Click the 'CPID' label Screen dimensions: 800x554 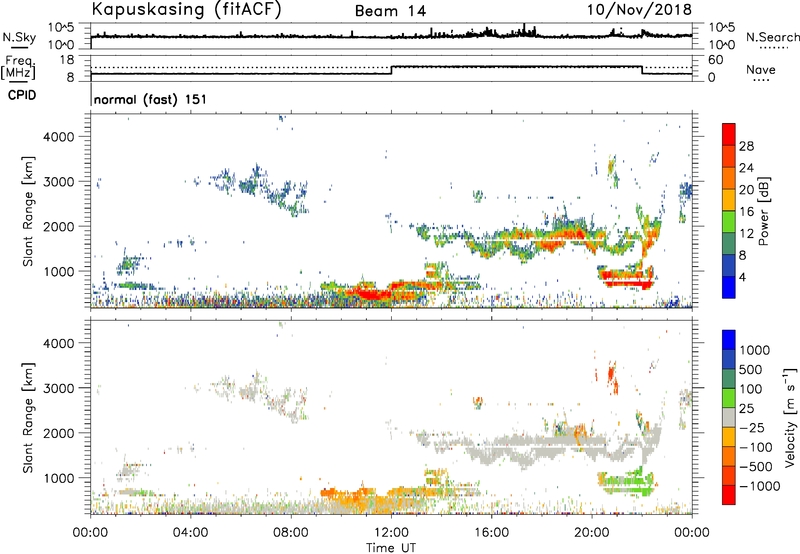click(x=22, y=95)
